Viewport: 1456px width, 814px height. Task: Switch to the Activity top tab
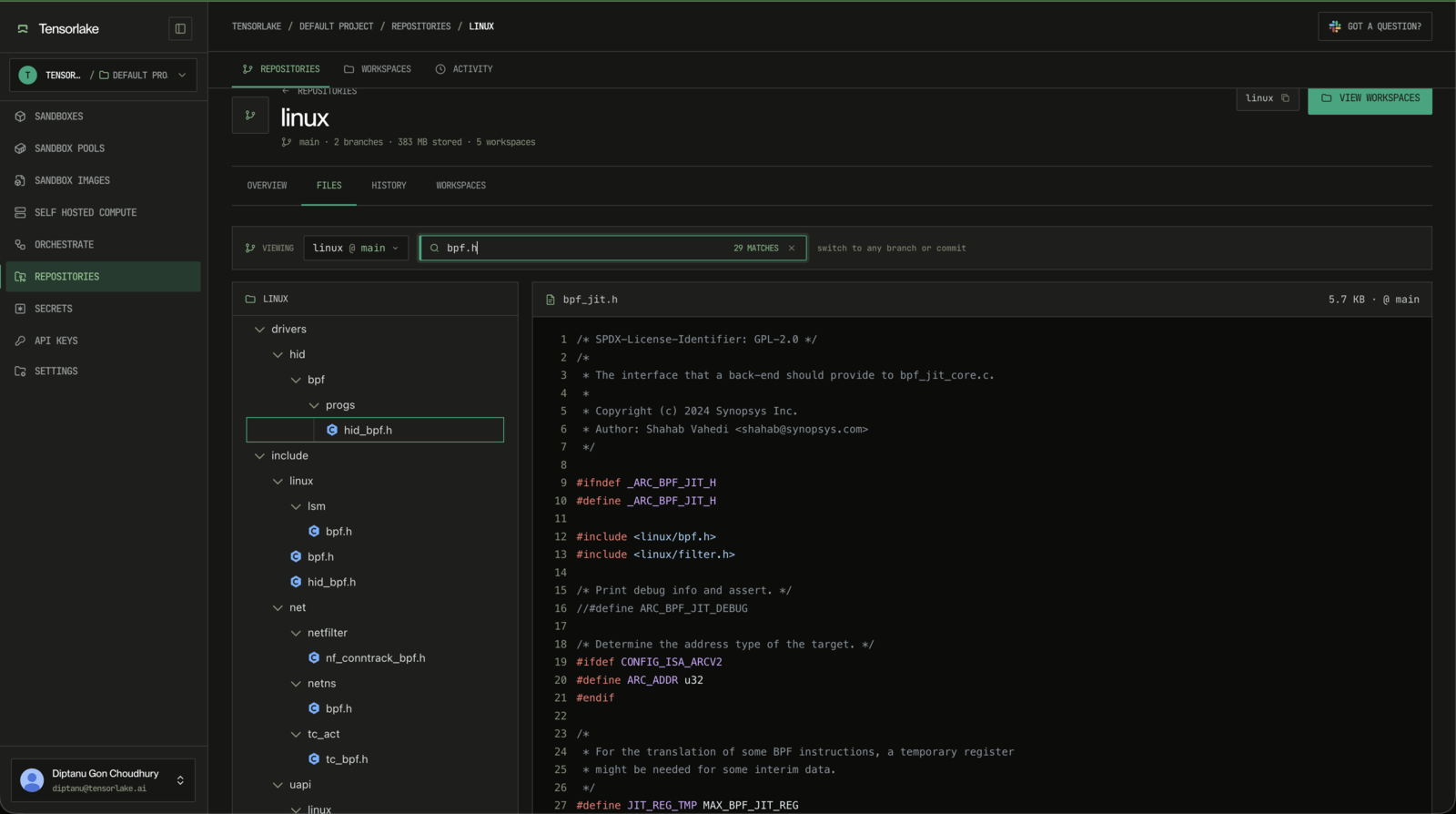(x=464, y=69)
